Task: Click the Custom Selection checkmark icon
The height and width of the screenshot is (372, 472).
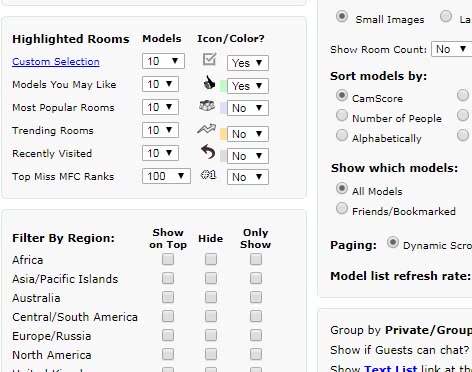Action: pyautogui.click(x=210, y=60)
